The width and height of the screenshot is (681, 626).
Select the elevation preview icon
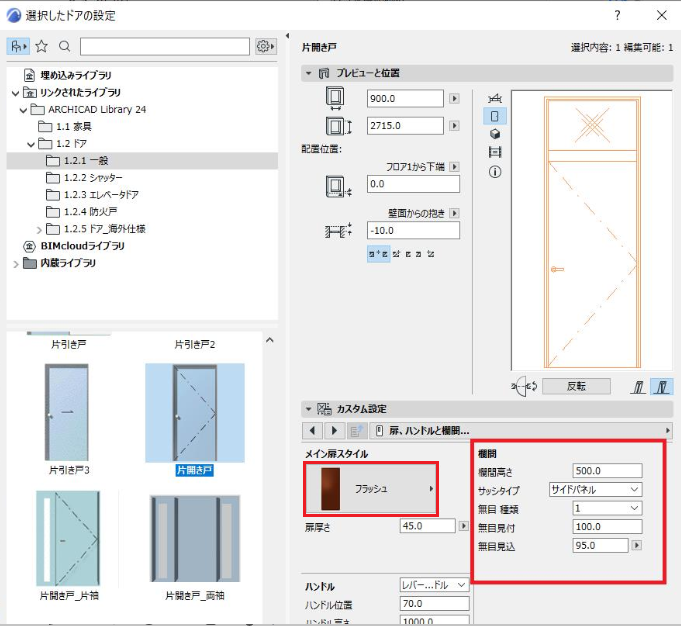(x=495, y=116)
